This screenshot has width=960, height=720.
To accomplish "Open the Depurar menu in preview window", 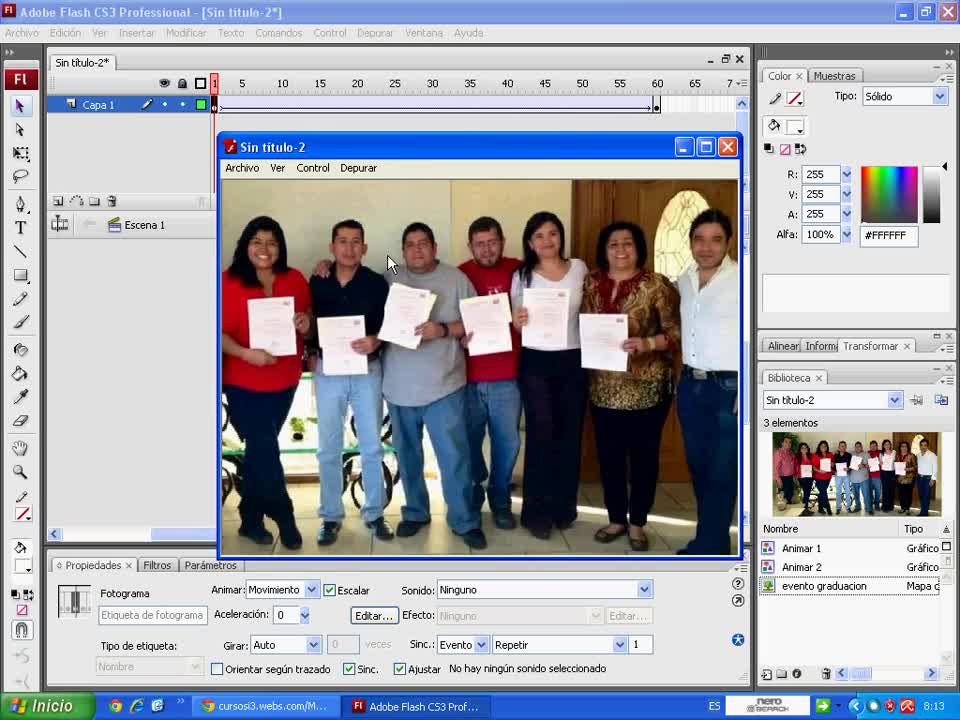I will (358, 168).
